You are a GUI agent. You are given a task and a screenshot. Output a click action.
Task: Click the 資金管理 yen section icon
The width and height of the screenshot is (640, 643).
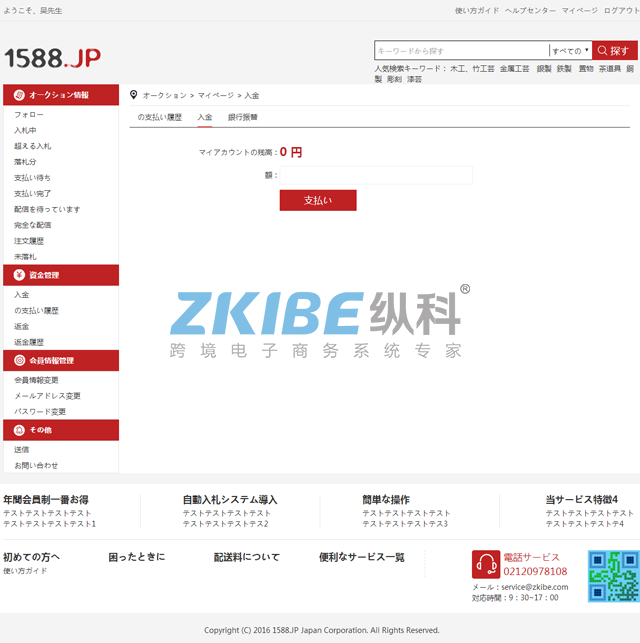pos(19,275)
